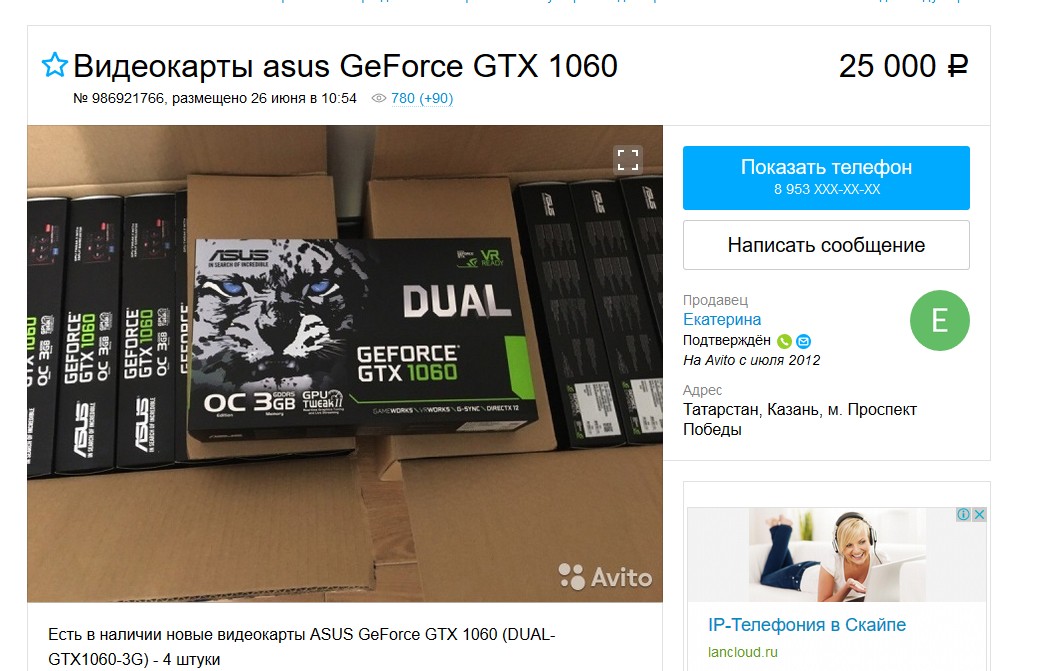Image resolution: width=1050 pixels, height=671 pixels.
Task: Click the green phone verified badge
Action: click(784, 341)
